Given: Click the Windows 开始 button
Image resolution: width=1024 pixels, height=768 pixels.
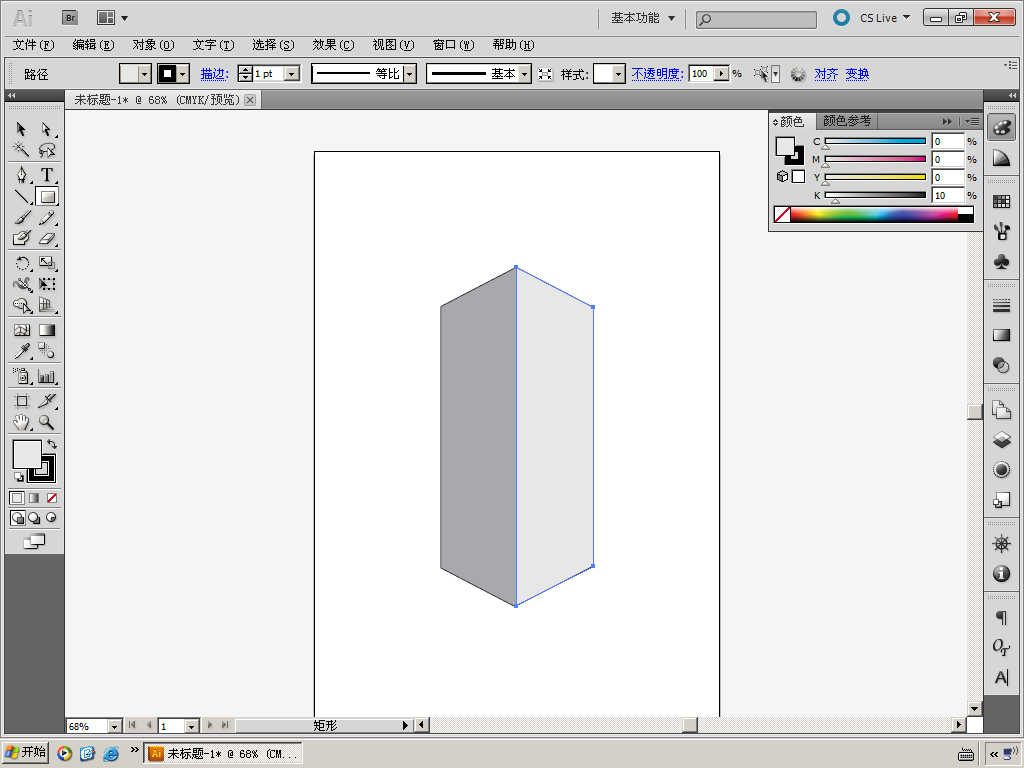Looking at the screenshot, I should point(26,753).
